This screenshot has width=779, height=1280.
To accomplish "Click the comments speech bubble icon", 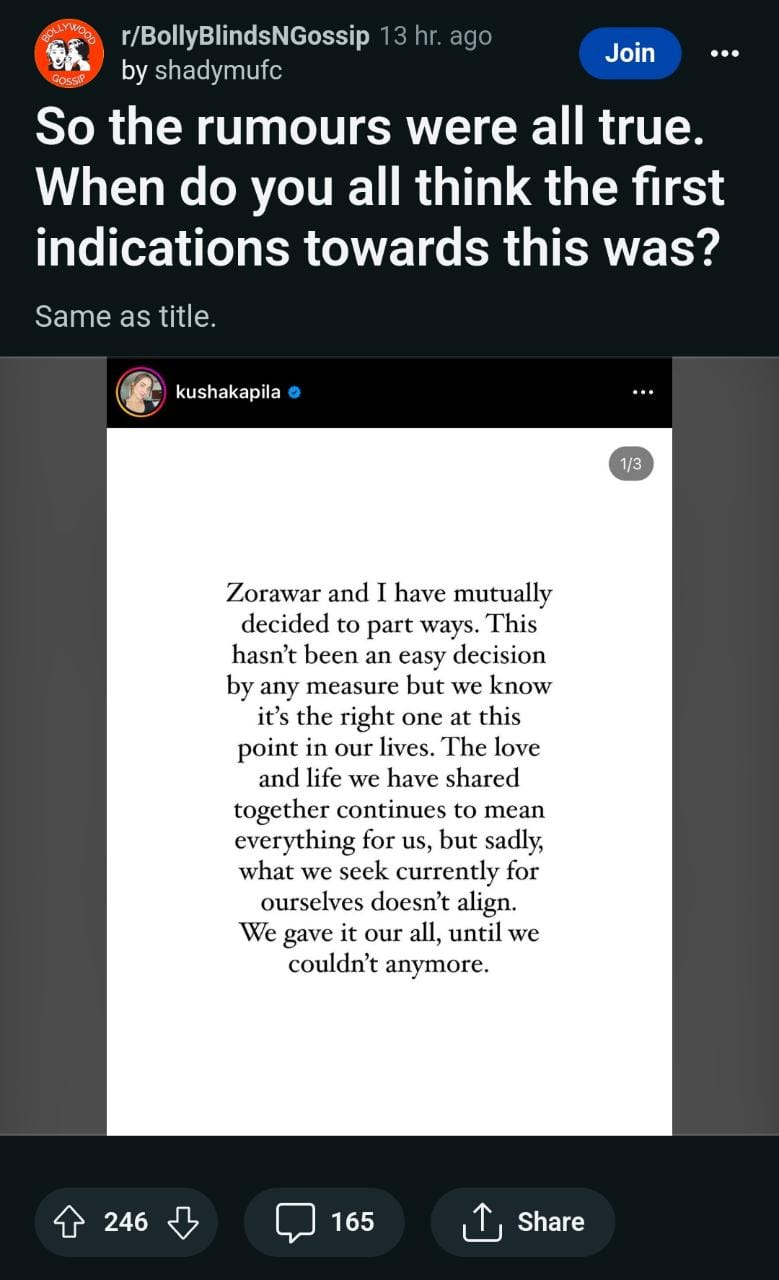I will click(295, 1222).
